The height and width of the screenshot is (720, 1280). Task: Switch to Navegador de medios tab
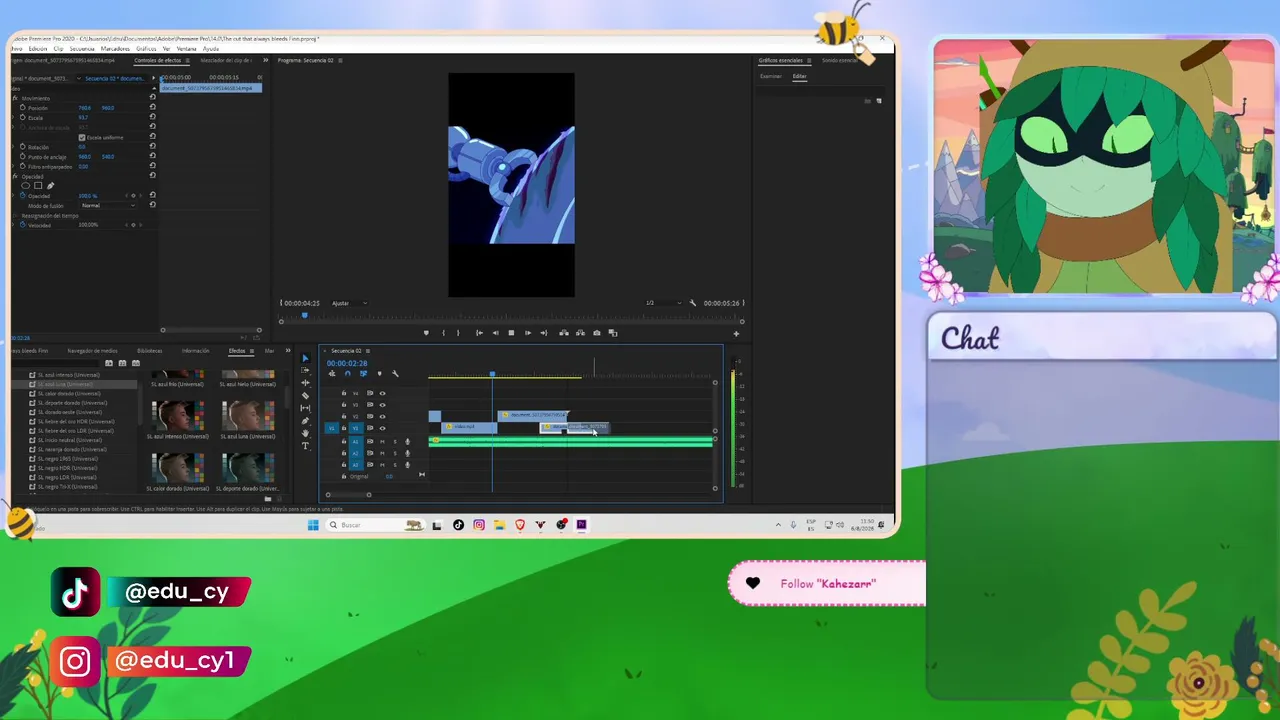(x=92, y=351)
